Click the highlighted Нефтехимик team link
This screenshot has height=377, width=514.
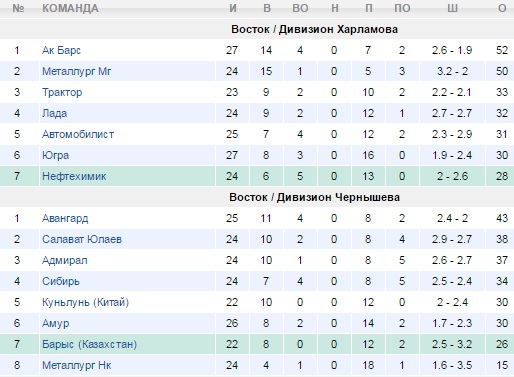pyautogui.click(x=74, y=176)
